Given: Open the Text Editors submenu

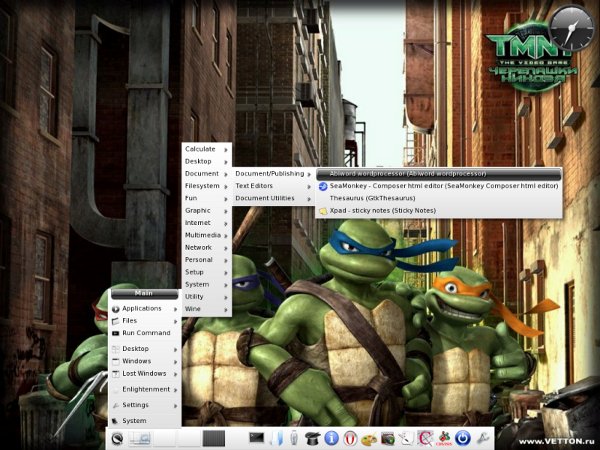Looking at the screenshot, I should 274,186.
